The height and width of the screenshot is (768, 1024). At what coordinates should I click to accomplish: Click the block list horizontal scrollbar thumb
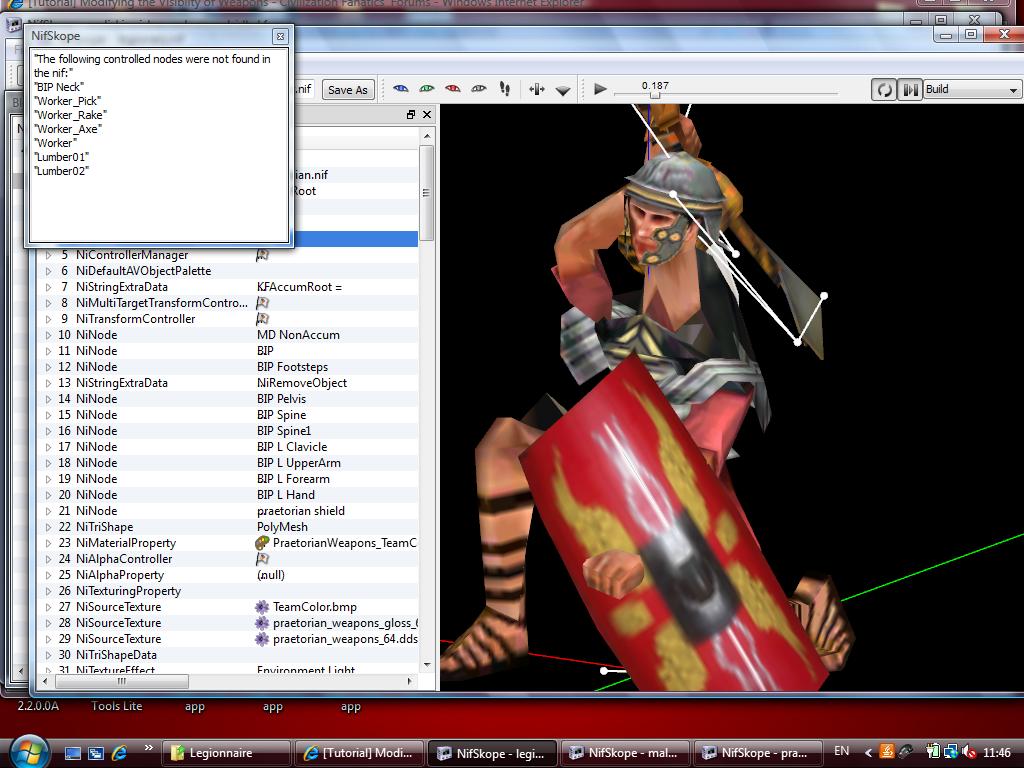coord(121,681)
